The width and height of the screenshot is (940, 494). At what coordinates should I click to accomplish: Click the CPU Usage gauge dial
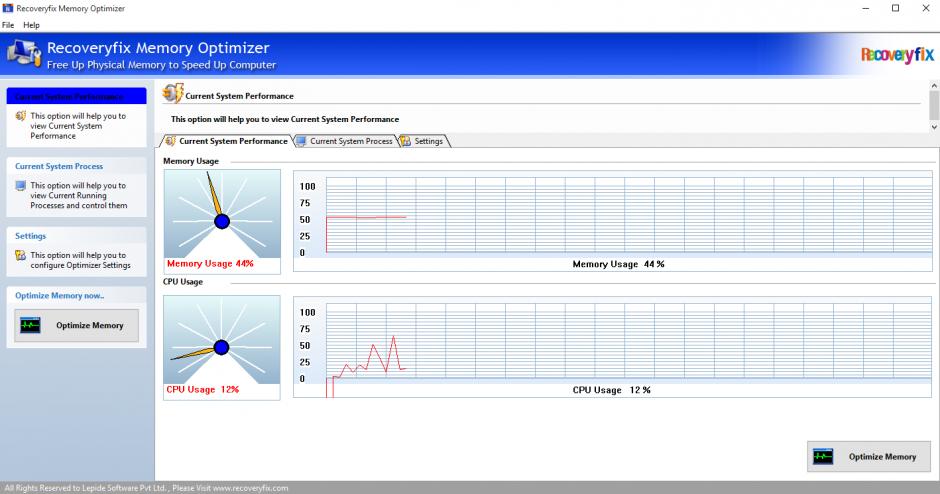click(222, 340)
